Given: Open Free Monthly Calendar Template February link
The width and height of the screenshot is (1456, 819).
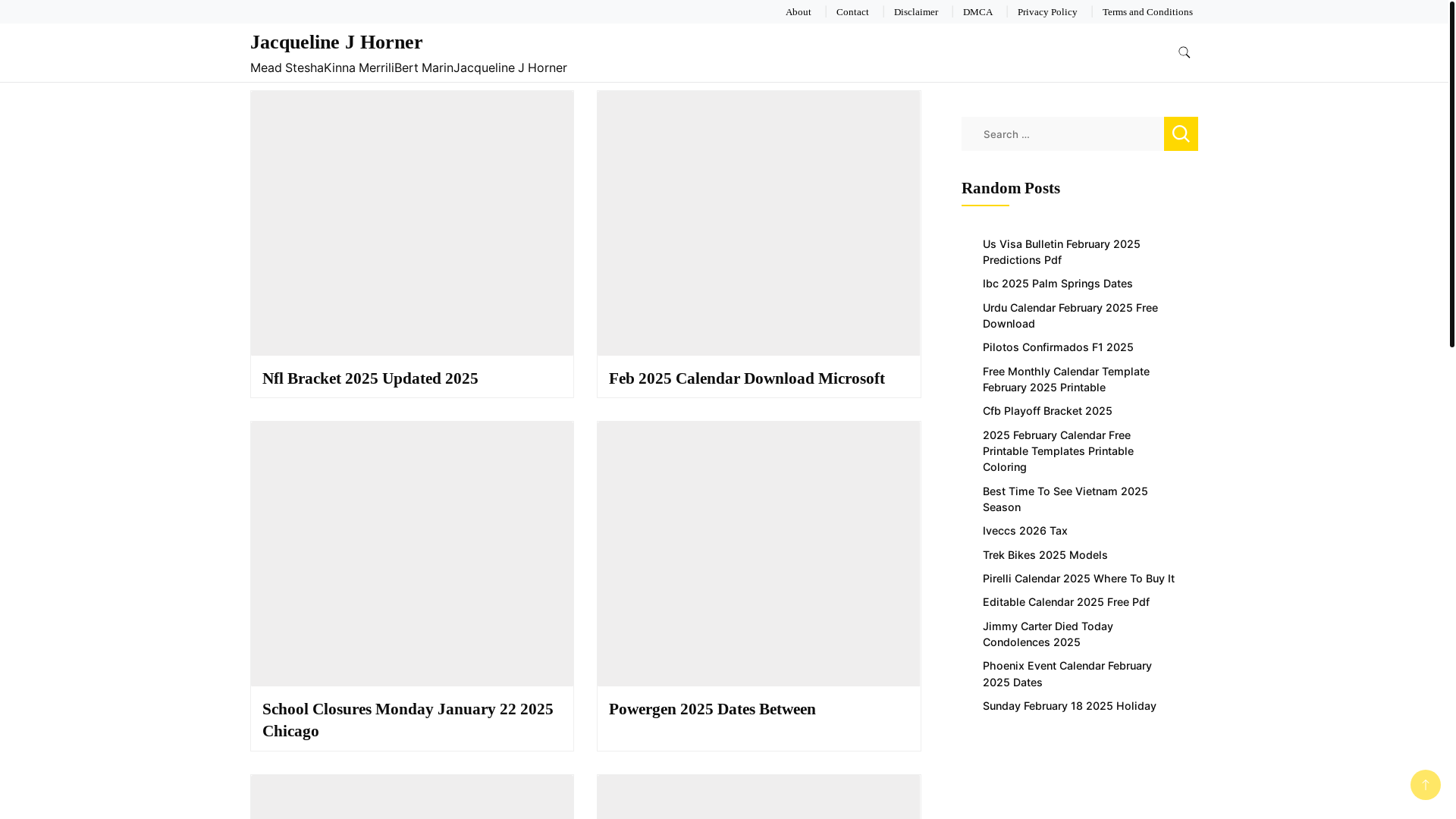Looking at the screenshot, I should pos(1065,379).
